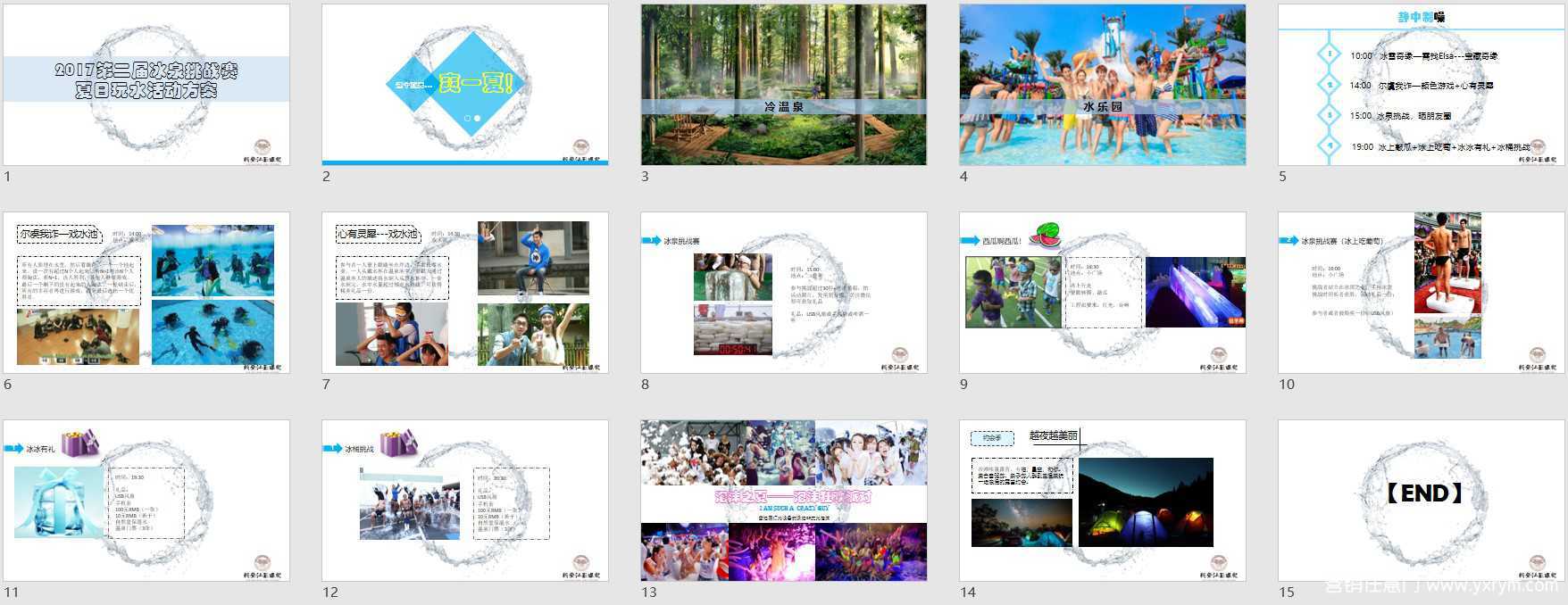Select the 越夜越美丽 night camping slide
Screen dimensions: 1568x605
tap(1103, 501)
